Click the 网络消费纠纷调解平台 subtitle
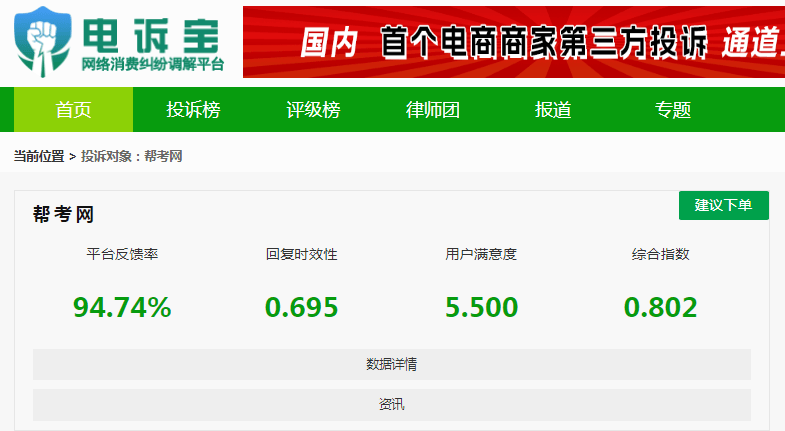 pyautogui.click(x=153, y=64)
